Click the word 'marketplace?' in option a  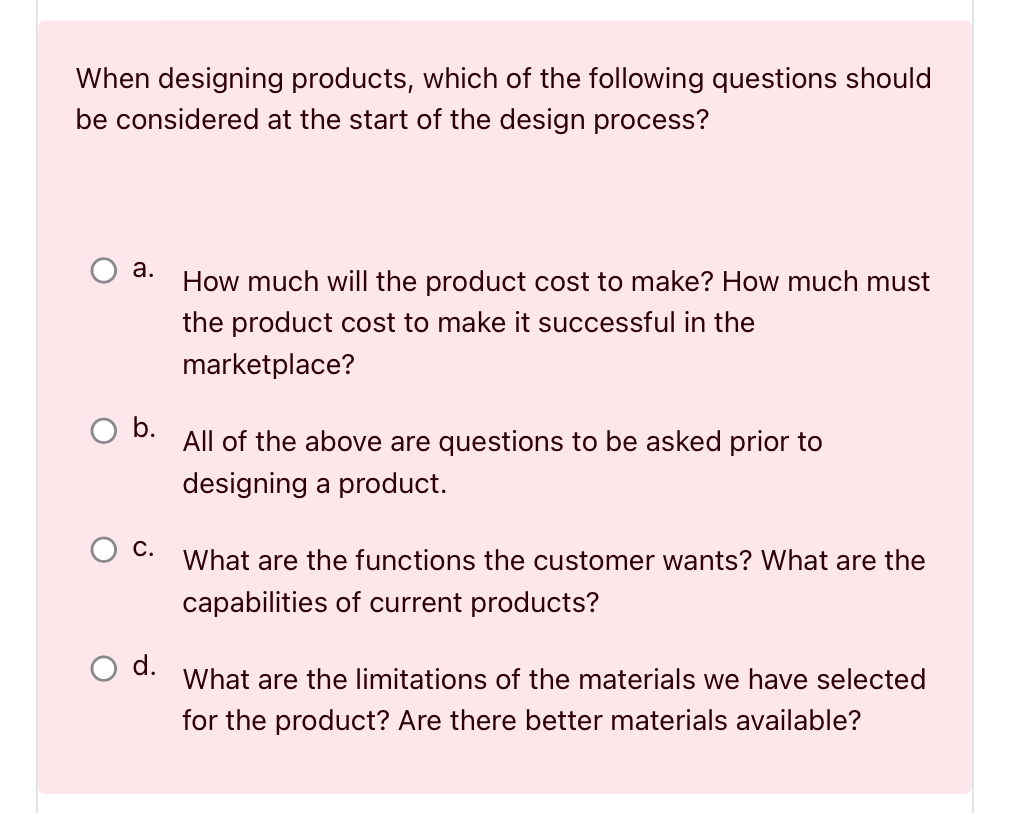(268, 365)
